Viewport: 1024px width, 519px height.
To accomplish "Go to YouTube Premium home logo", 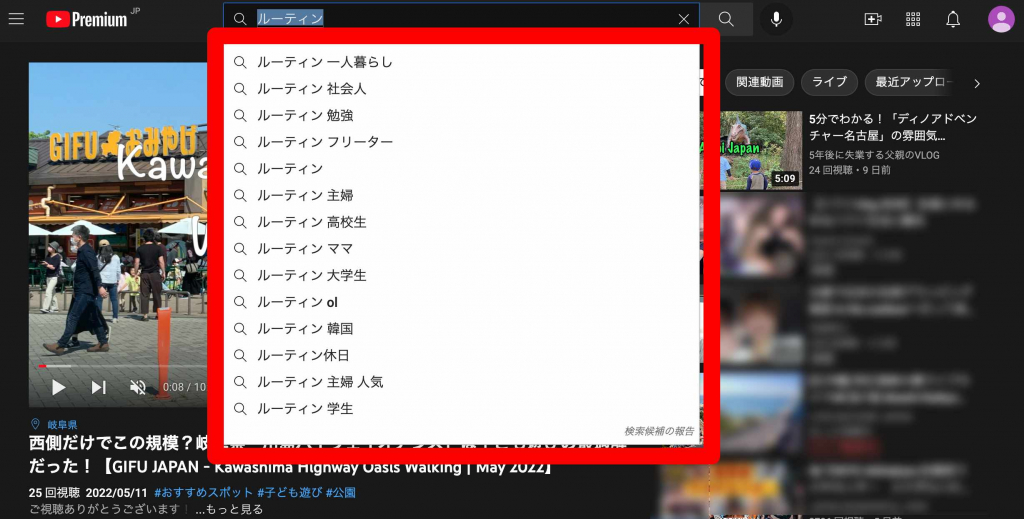I will coord(87,19).
